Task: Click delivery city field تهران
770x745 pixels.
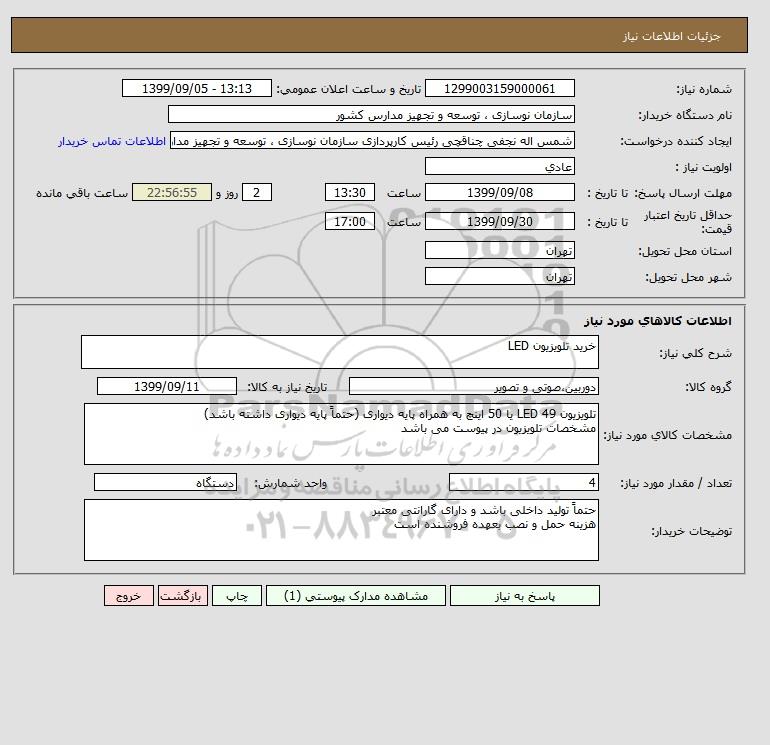Action: pyautogui.click(x=499, y=276)
